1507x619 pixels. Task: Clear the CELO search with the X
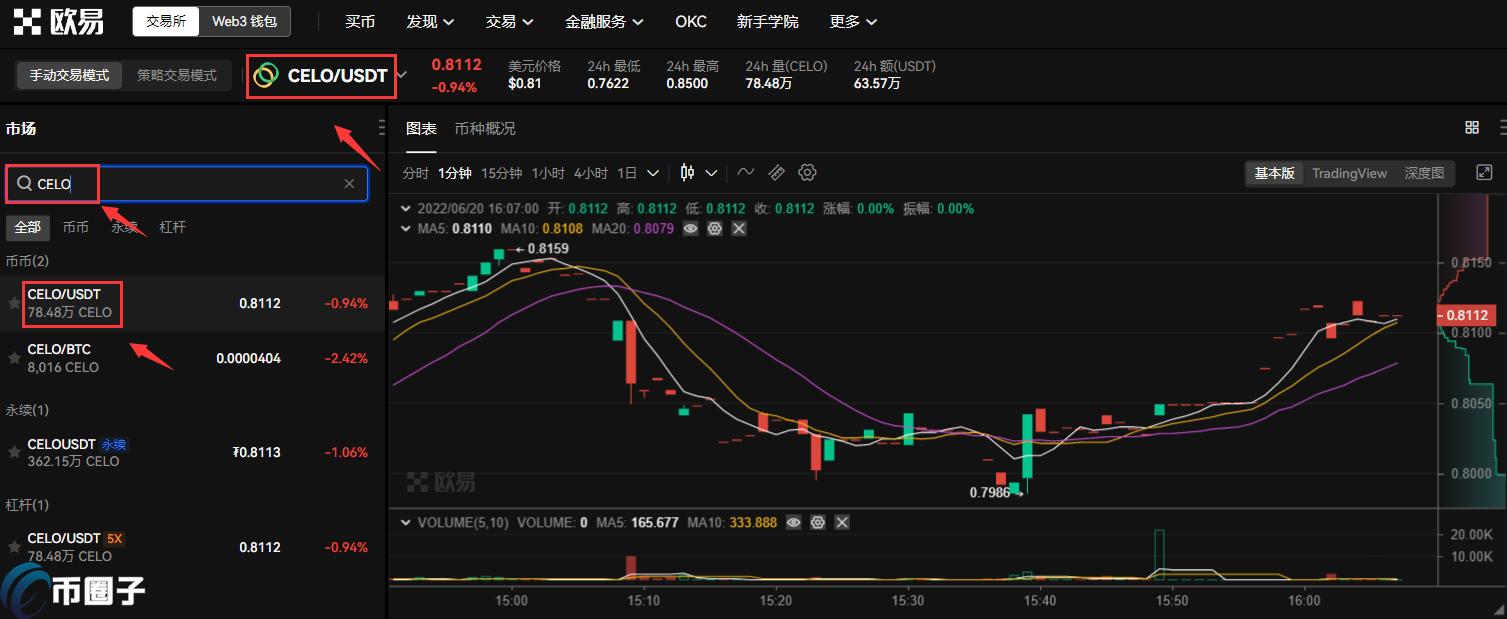click(349, 183)
